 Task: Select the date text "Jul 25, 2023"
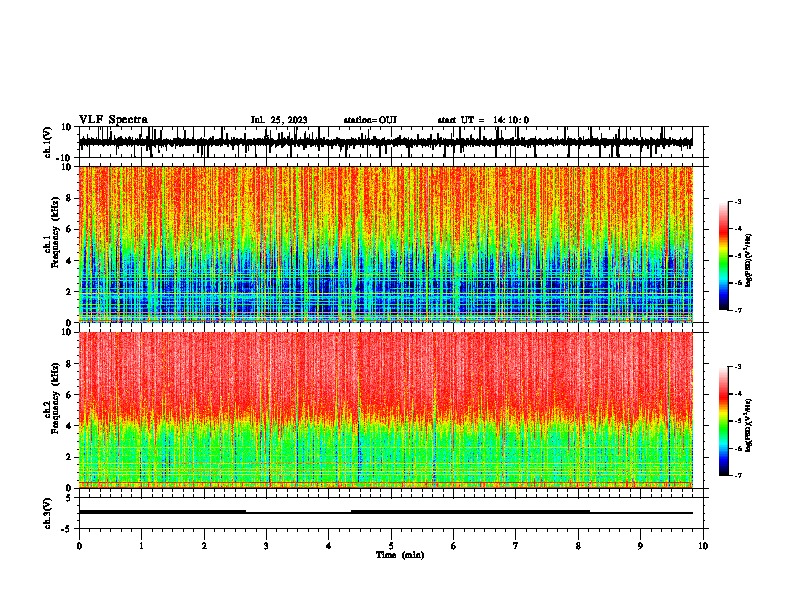coord(279,120)
